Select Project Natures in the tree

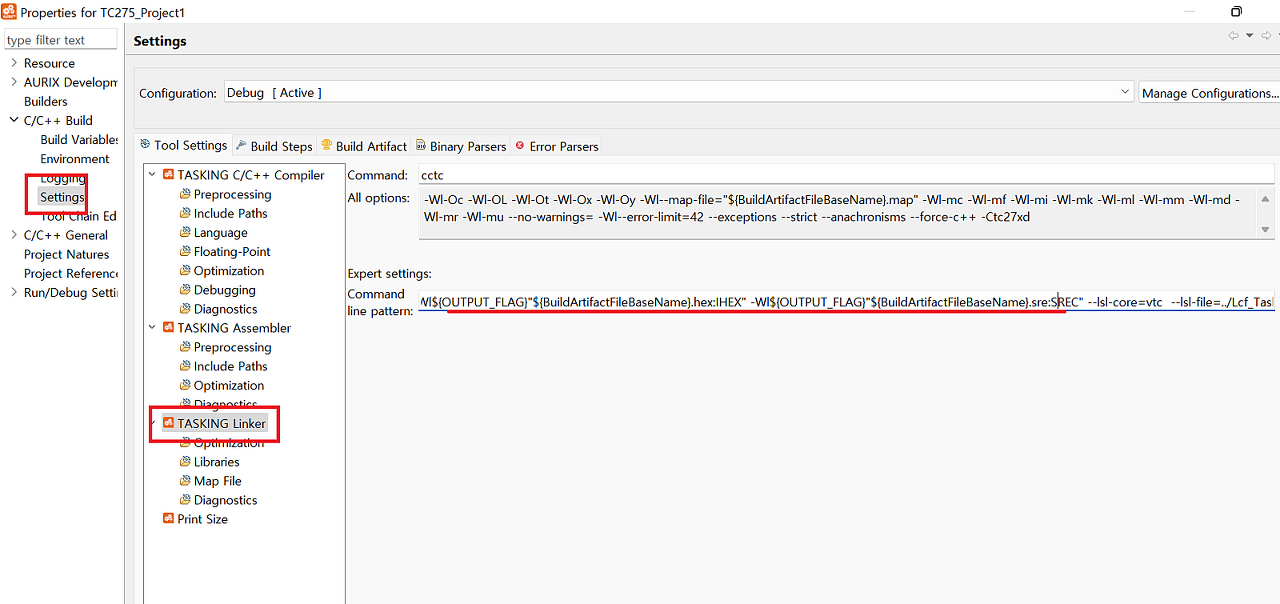click(67, 254)
